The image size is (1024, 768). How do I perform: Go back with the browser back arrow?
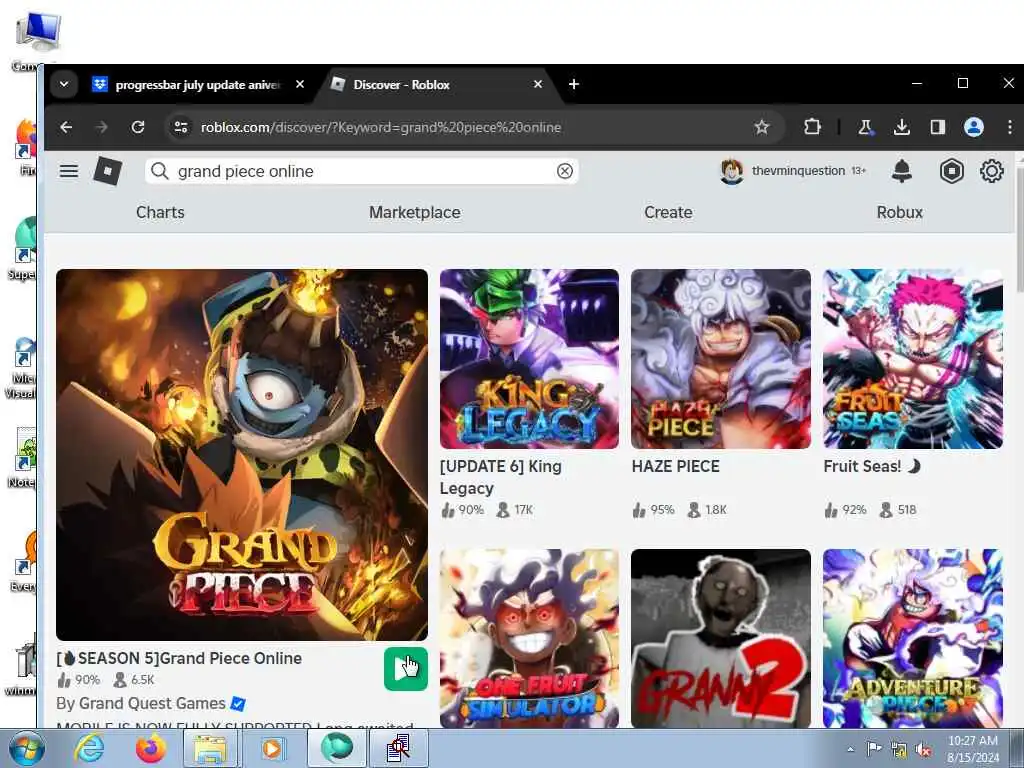[66, 127]
